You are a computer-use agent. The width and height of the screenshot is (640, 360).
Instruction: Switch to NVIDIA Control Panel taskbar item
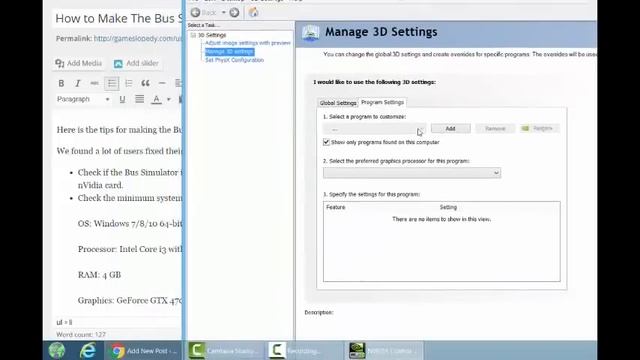click(384, 351)
